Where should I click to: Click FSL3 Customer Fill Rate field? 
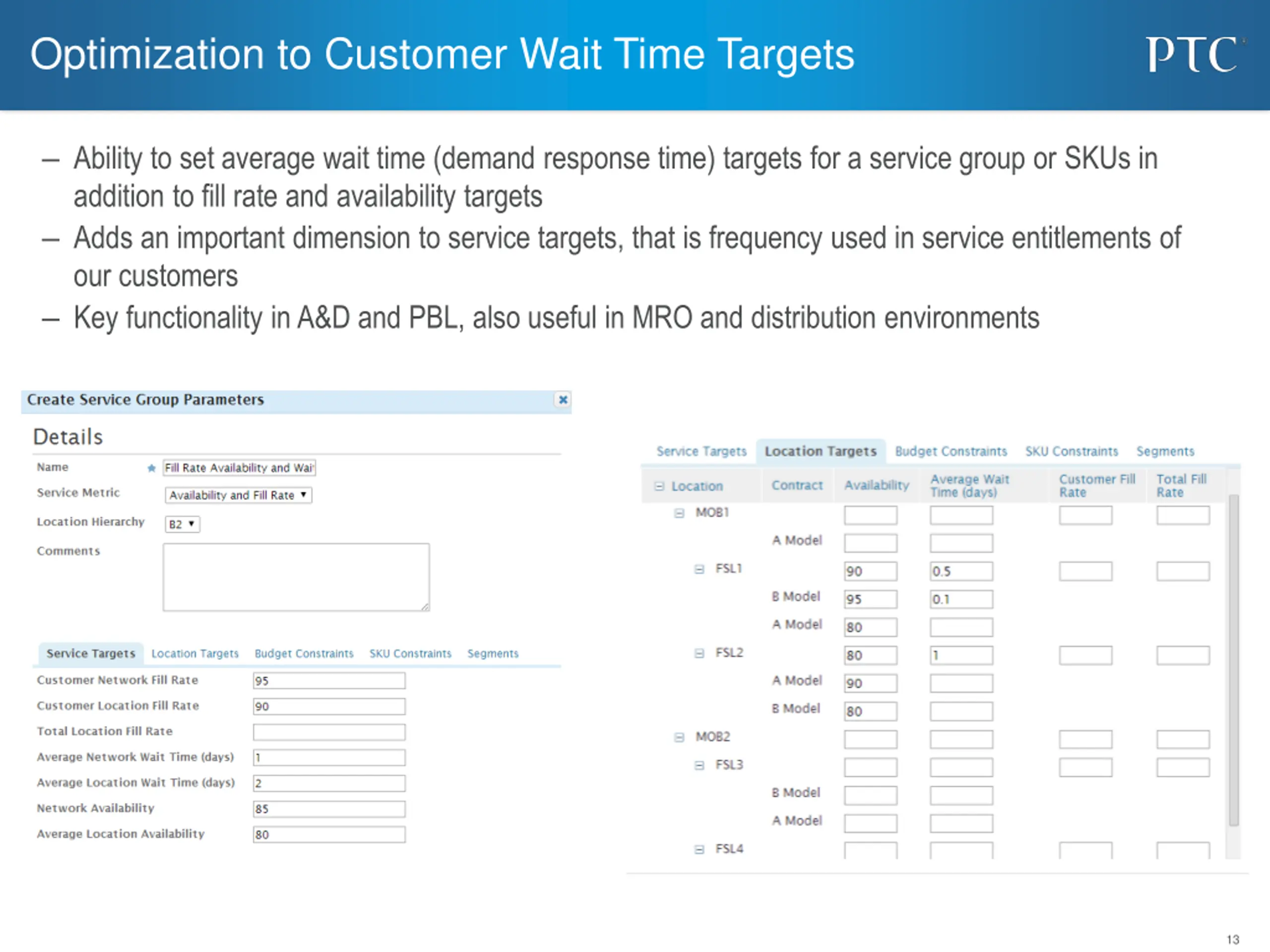click(x=1085, y=767)
